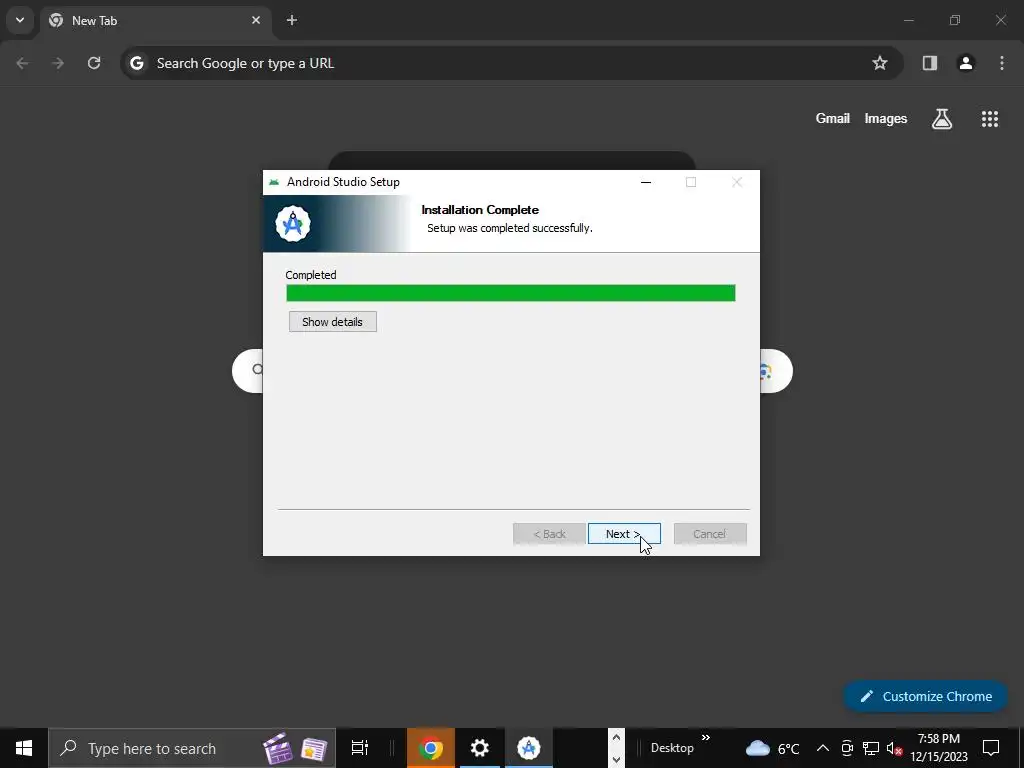
Task: Open network tray icon
Action: pyautogui.click(x=871, y=748)
